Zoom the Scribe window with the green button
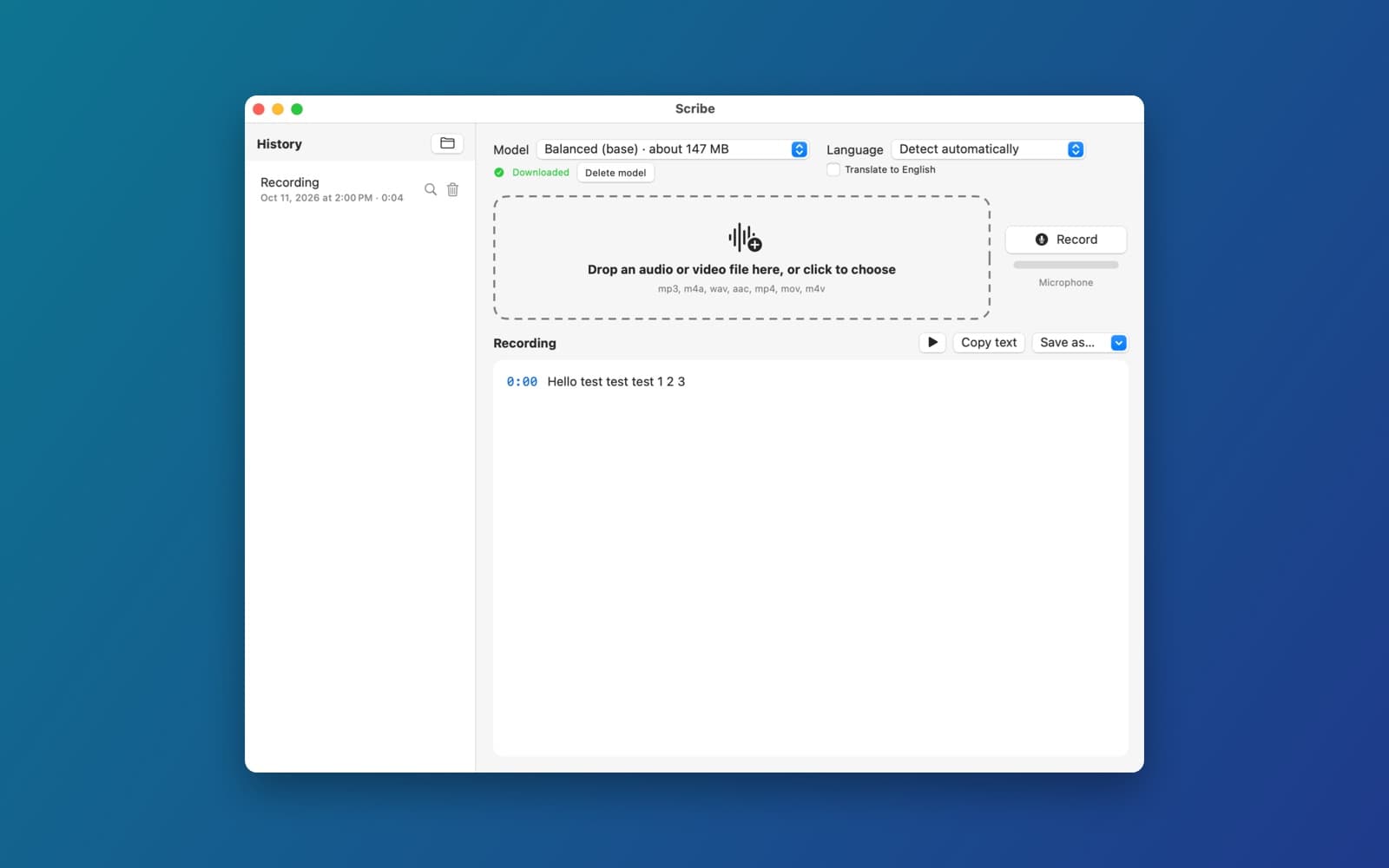The width and height of the screenshot is (1389, 868). [297, 109]
